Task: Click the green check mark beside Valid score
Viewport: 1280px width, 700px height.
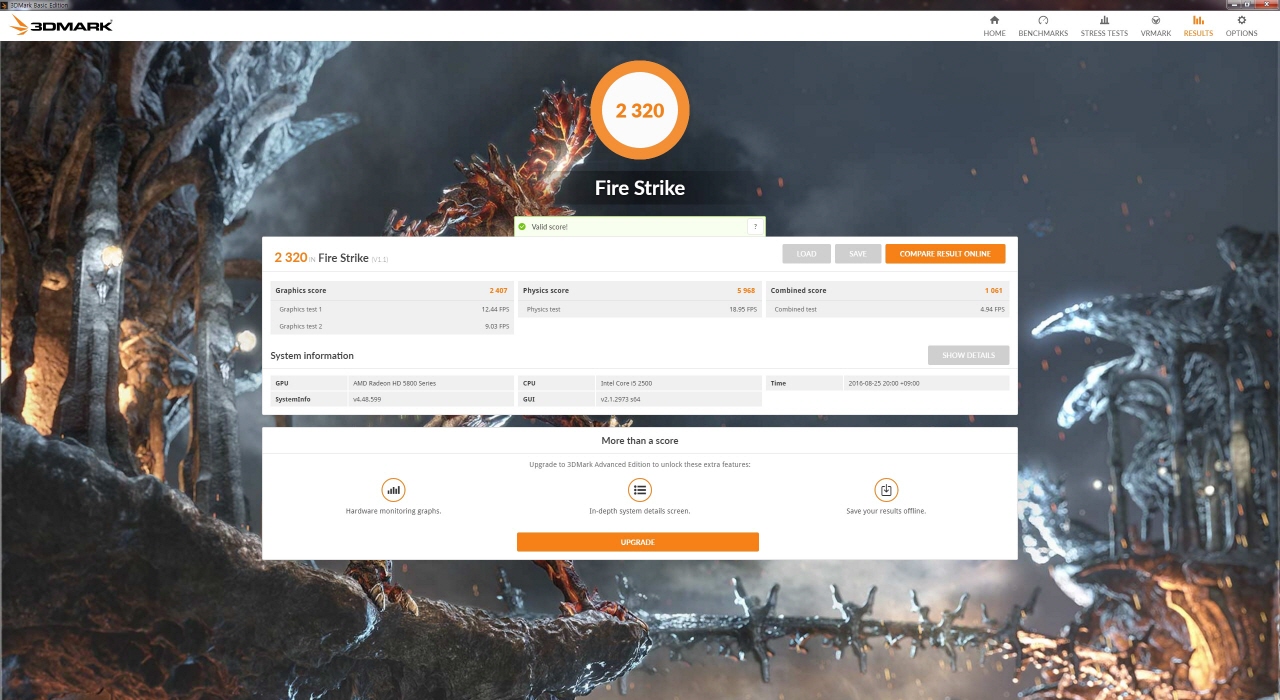Action: pos(521,227)
